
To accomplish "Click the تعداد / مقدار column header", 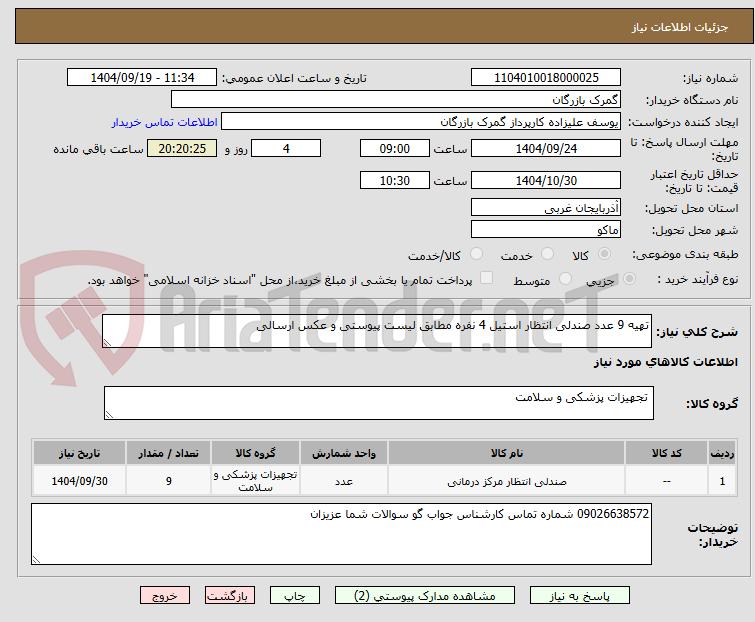I will click(x=169, y=453).
